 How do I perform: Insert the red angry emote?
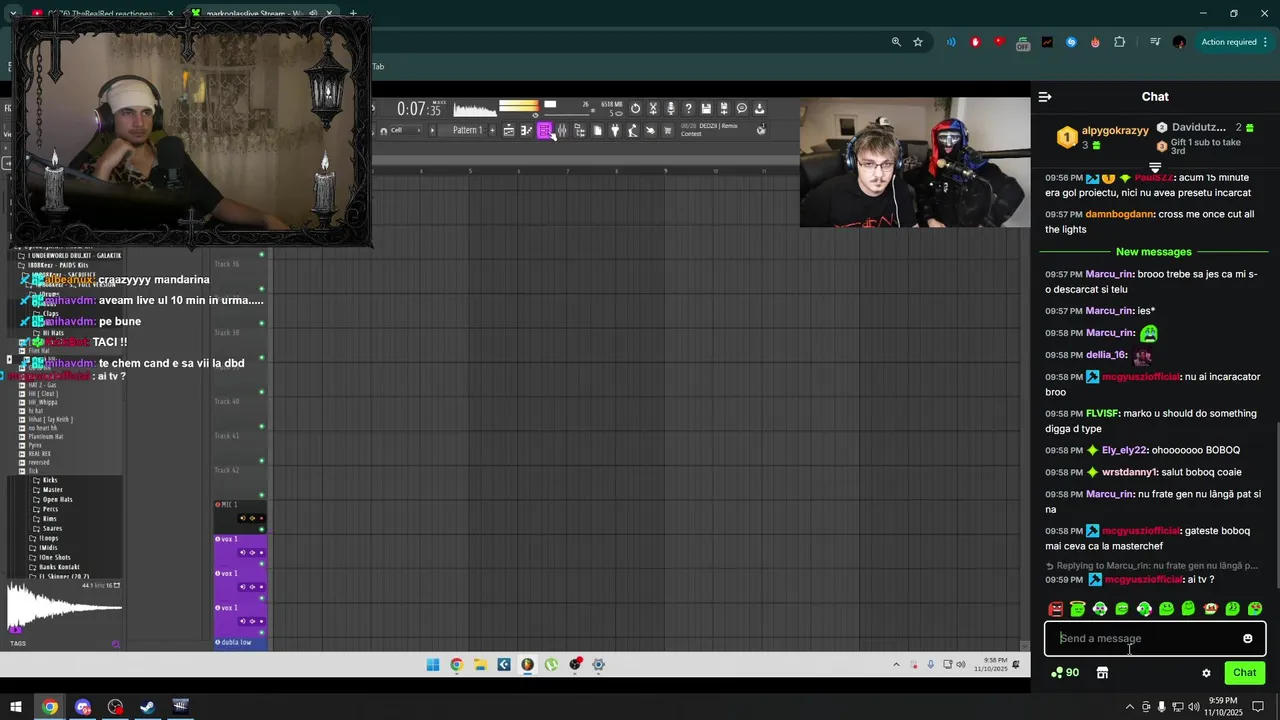1055,609
